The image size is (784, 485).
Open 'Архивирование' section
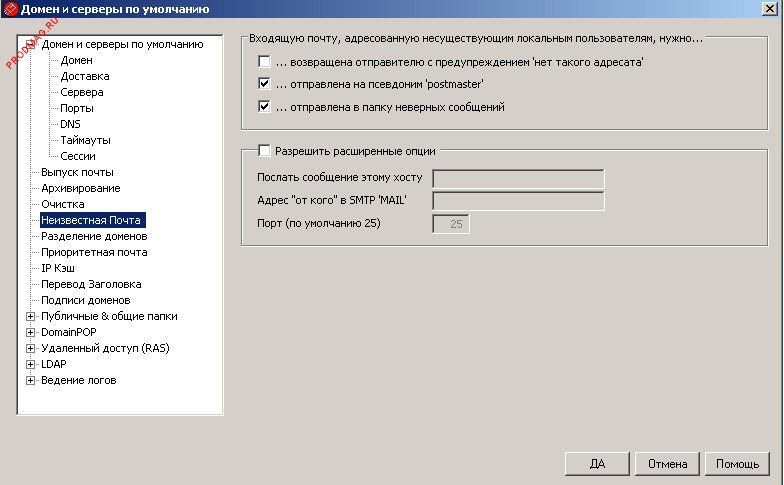[x=80, y=188]
